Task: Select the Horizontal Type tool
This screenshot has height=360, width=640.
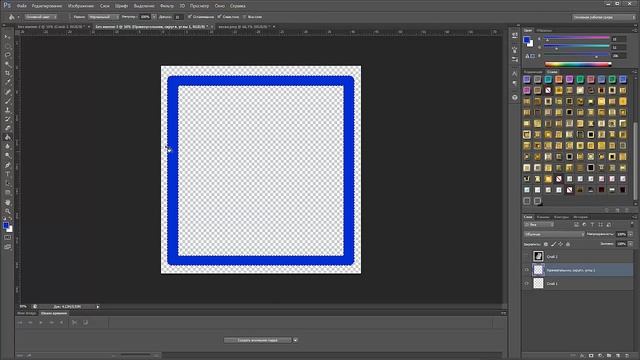Action: 7,174
